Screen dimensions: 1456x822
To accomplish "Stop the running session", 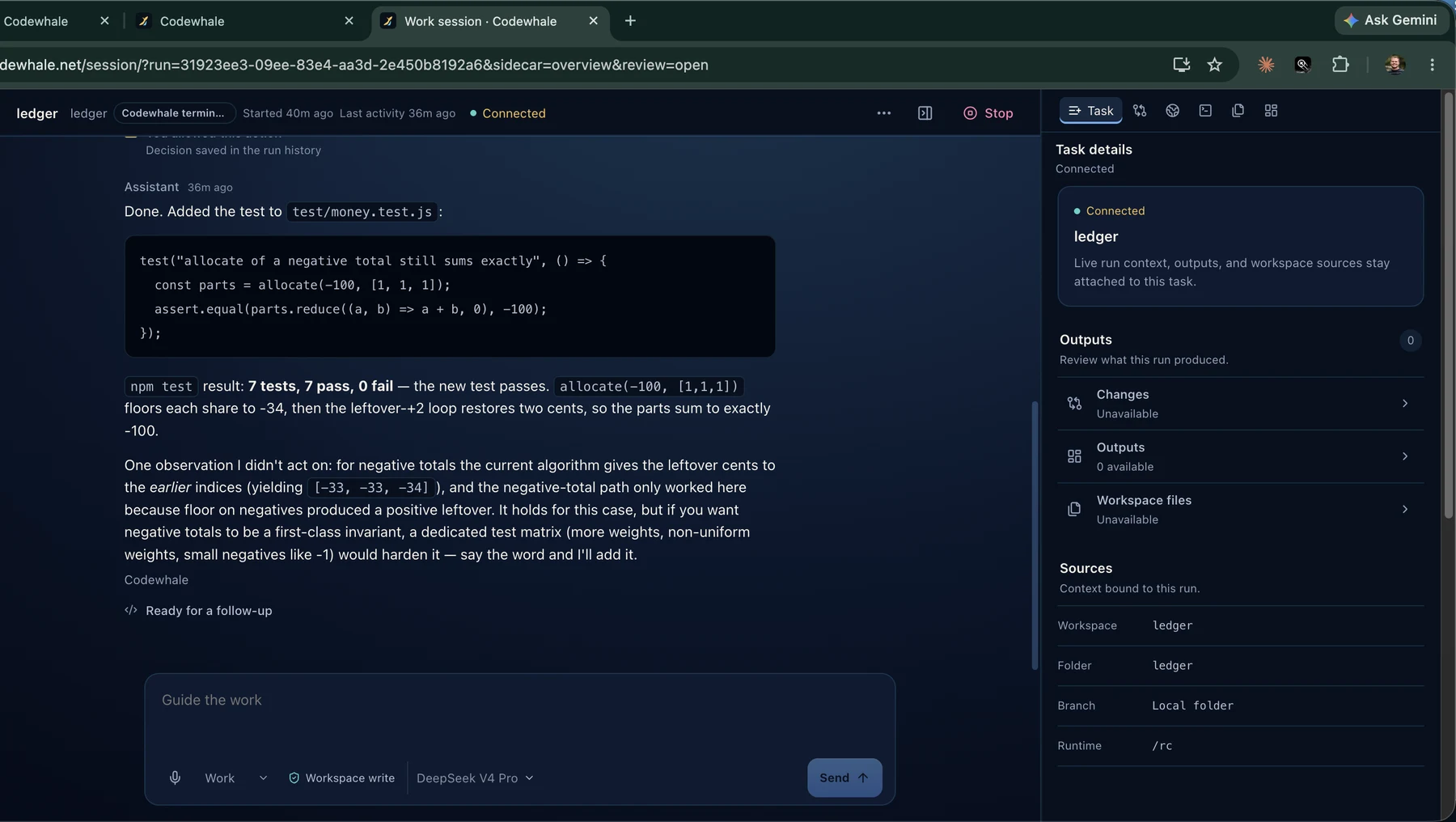I will coord(988,113).
